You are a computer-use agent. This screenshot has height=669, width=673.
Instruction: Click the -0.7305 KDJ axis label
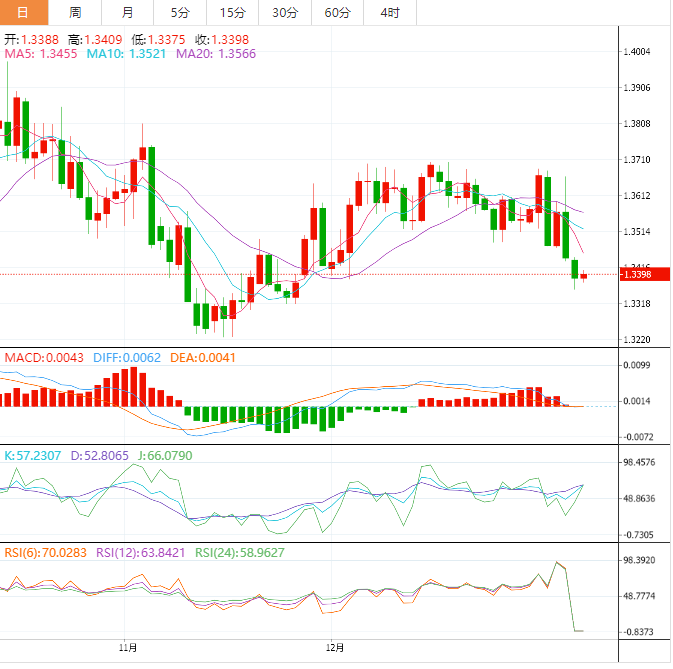[638, 536]
